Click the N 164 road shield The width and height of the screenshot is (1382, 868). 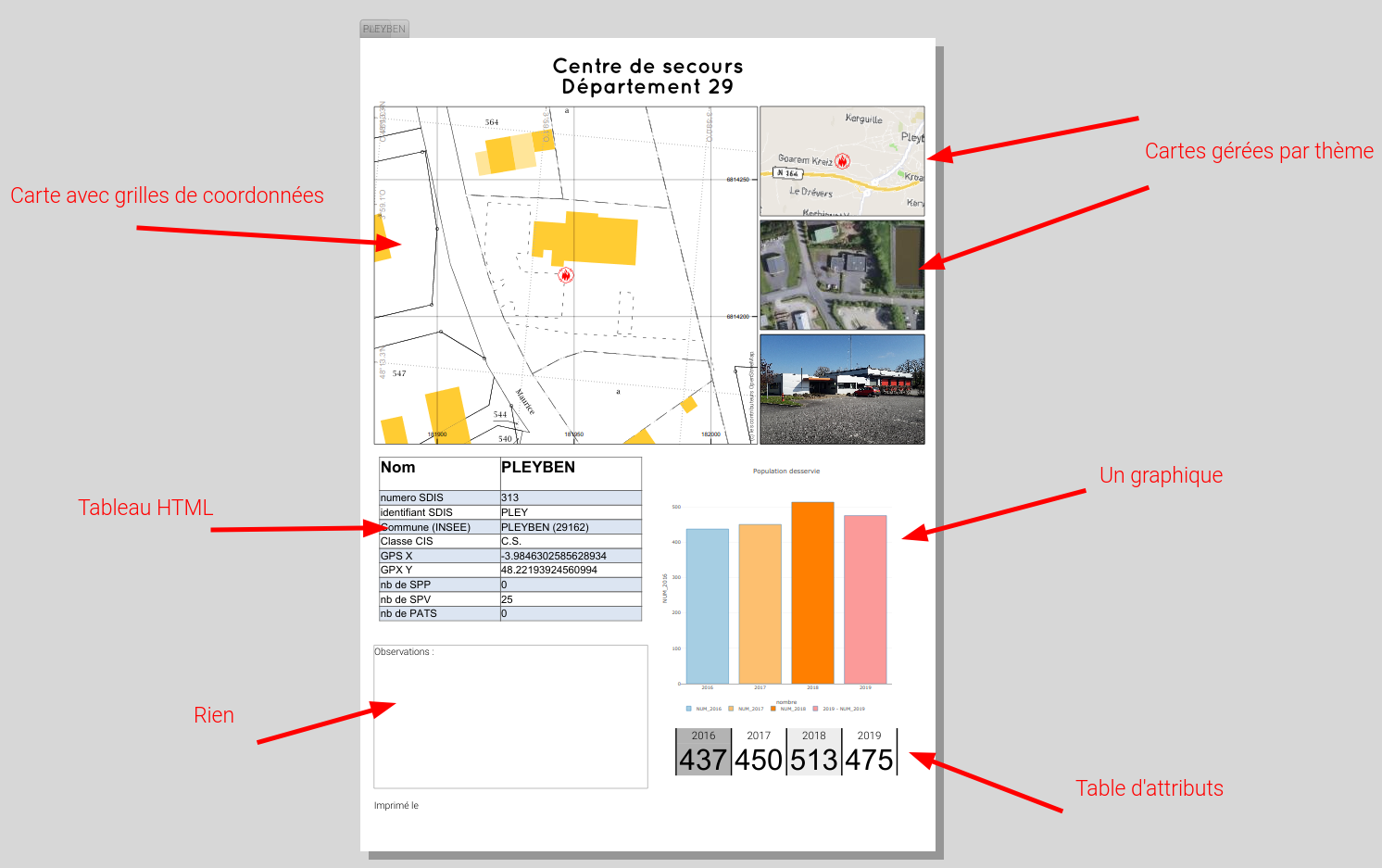pyautogui.click(x=786, y=173)
